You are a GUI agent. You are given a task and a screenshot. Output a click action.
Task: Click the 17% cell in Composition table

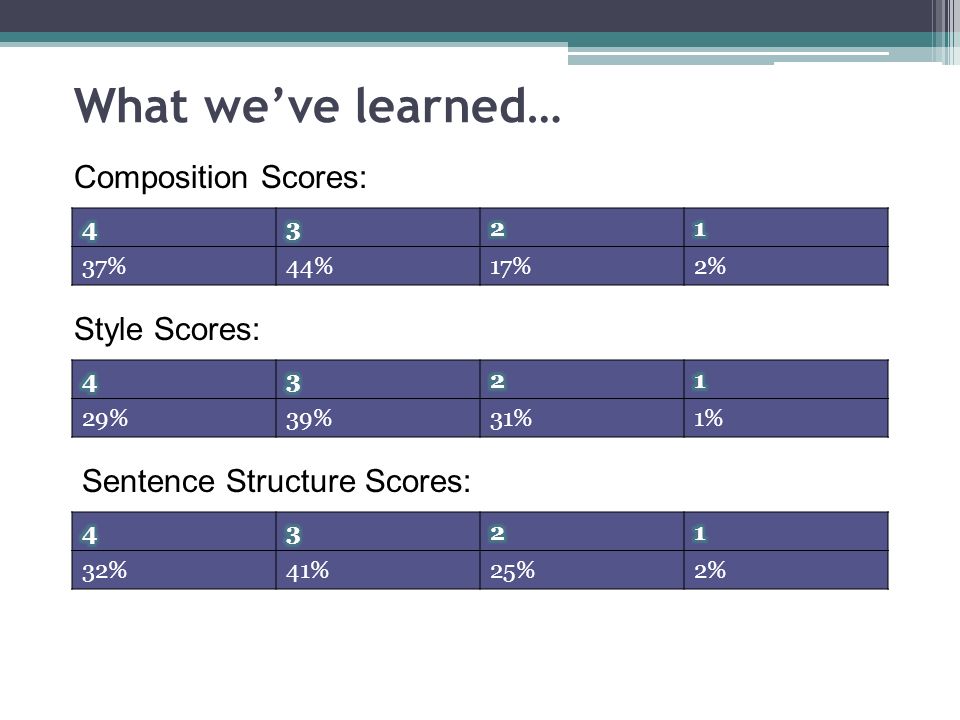582,266
